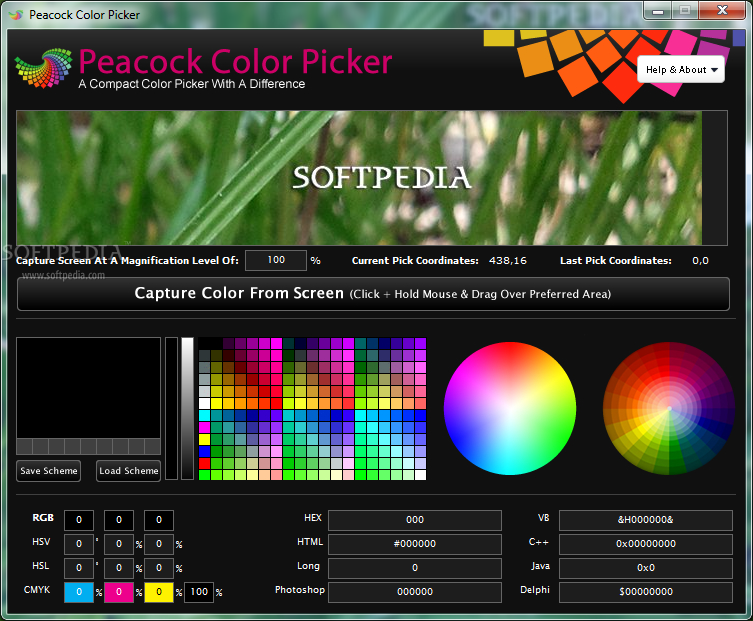This screenshot has height=621, width=753.
Task: Click the Java code field 0x0
Action: 646,568
